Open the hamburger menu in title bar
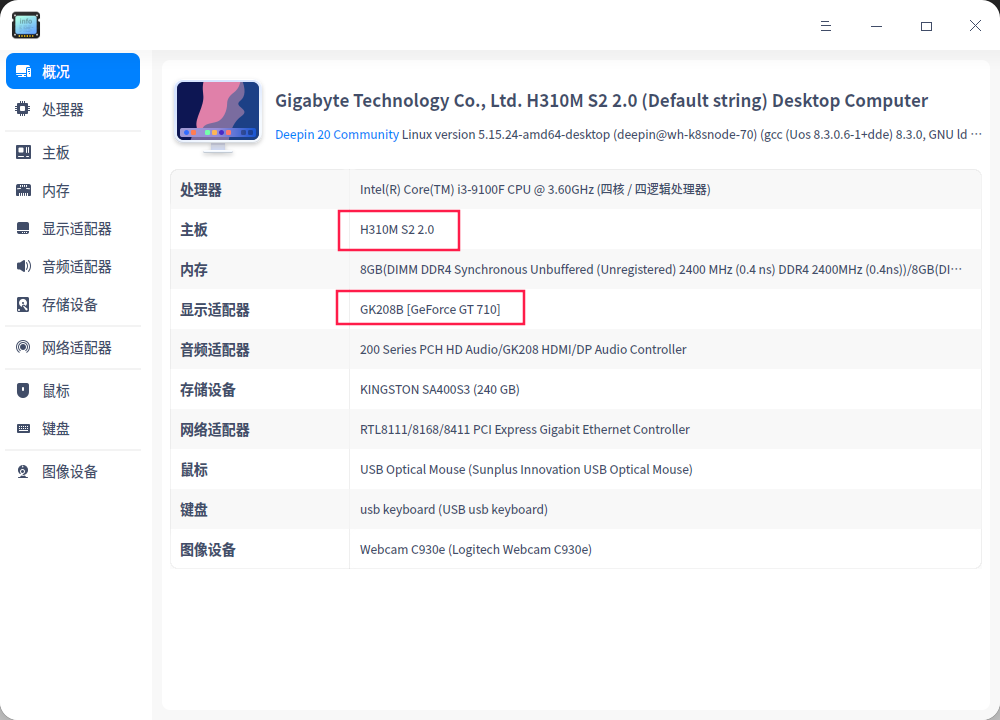The width and height of the screenshot is (1000, 720). [x=826, y=26]
